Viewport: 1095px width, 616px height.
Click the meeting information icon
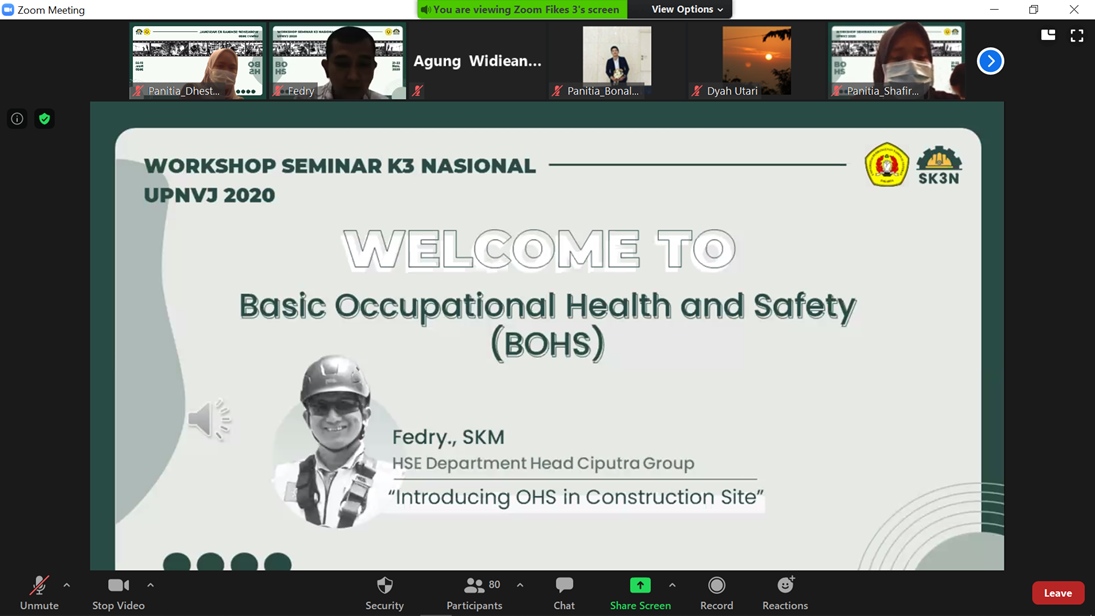(x=17, y=119)
